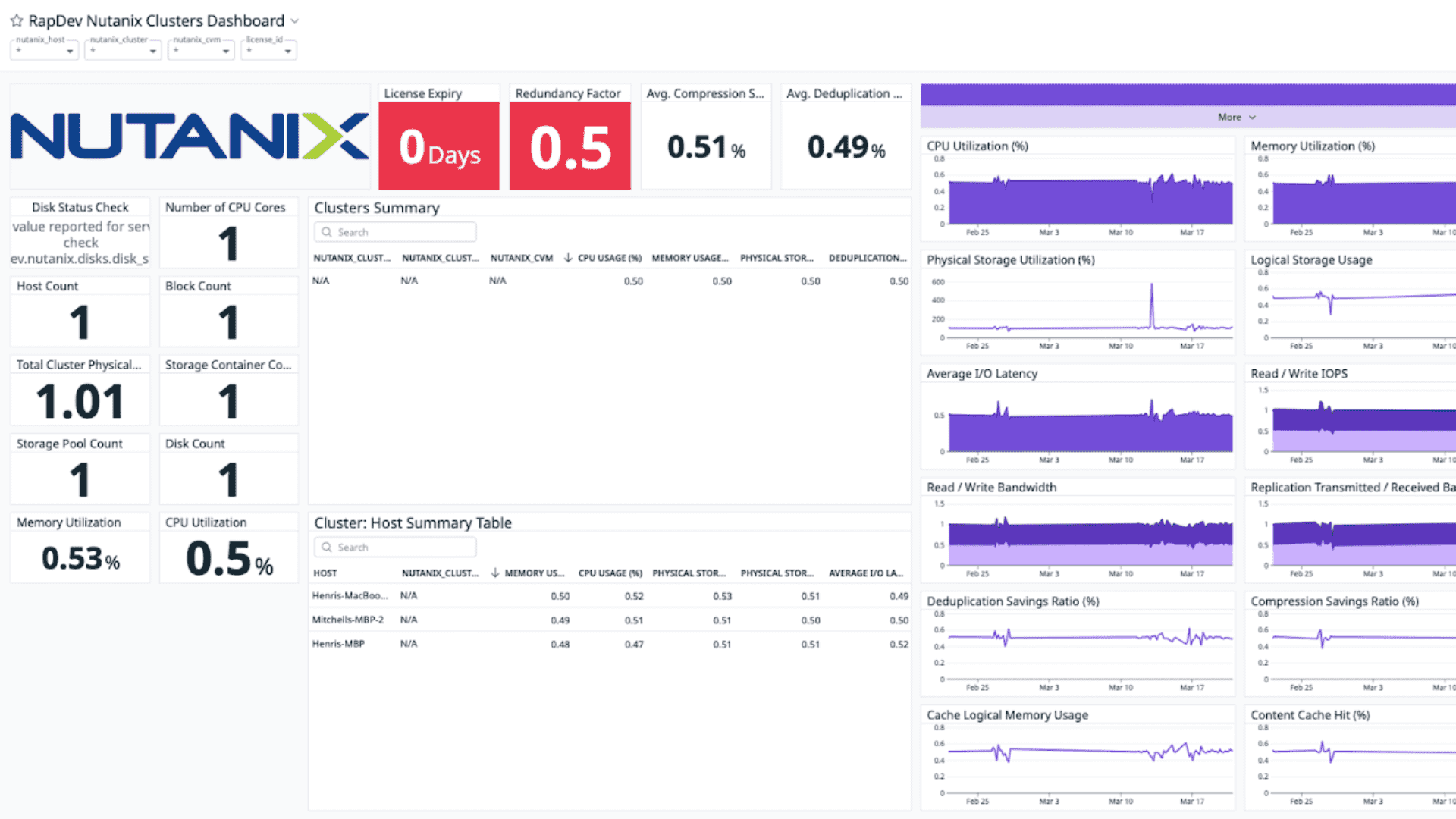Image resolution: width=1456 pixels, height=819 pixels.
Task: Click the Avg. Deduplication 0.49% value
Action: [x=846, y=147]
